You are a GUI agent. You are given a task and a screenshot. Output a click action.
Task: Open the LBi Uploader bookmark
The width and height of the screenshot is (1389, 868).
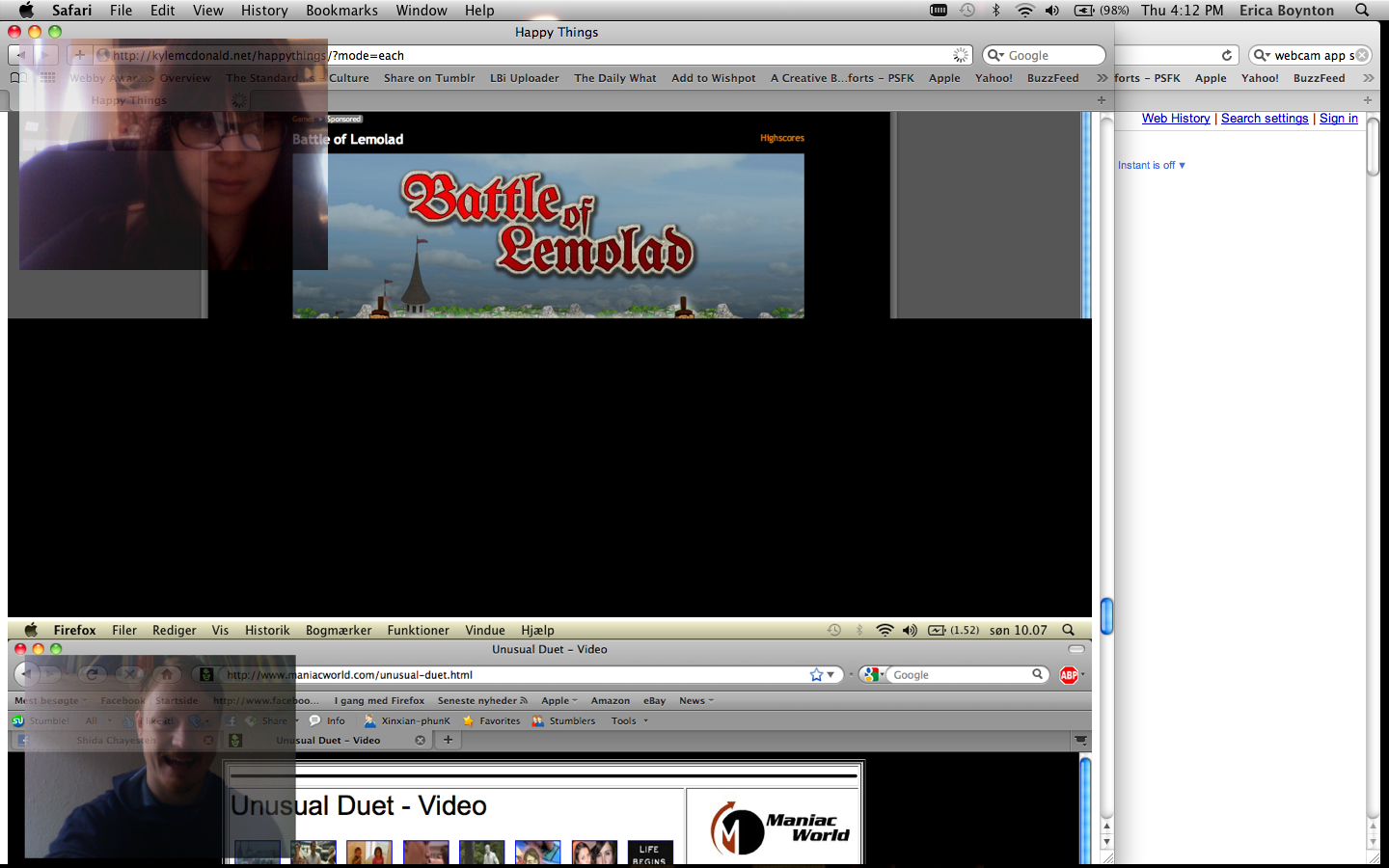tap(525, 78)
